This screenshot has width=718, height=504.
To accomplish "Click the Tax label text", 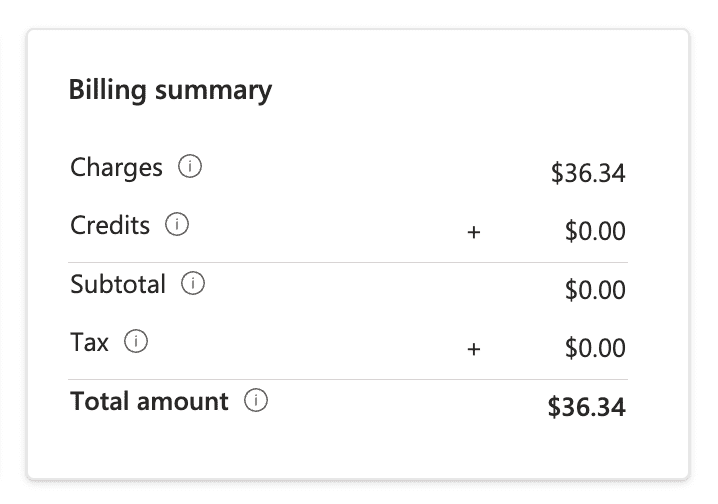I will pyautogui.click(x=89, y=342).
